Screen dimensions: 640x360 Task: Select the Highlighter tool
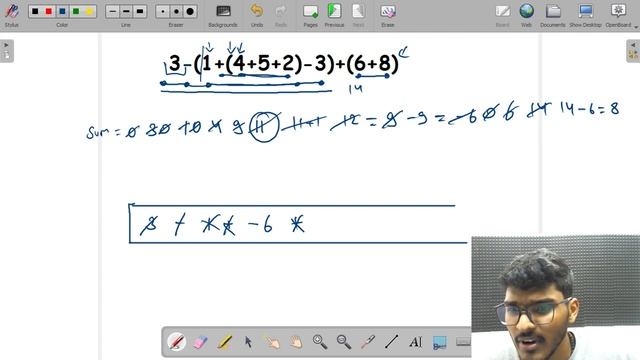tap(224, 342)
